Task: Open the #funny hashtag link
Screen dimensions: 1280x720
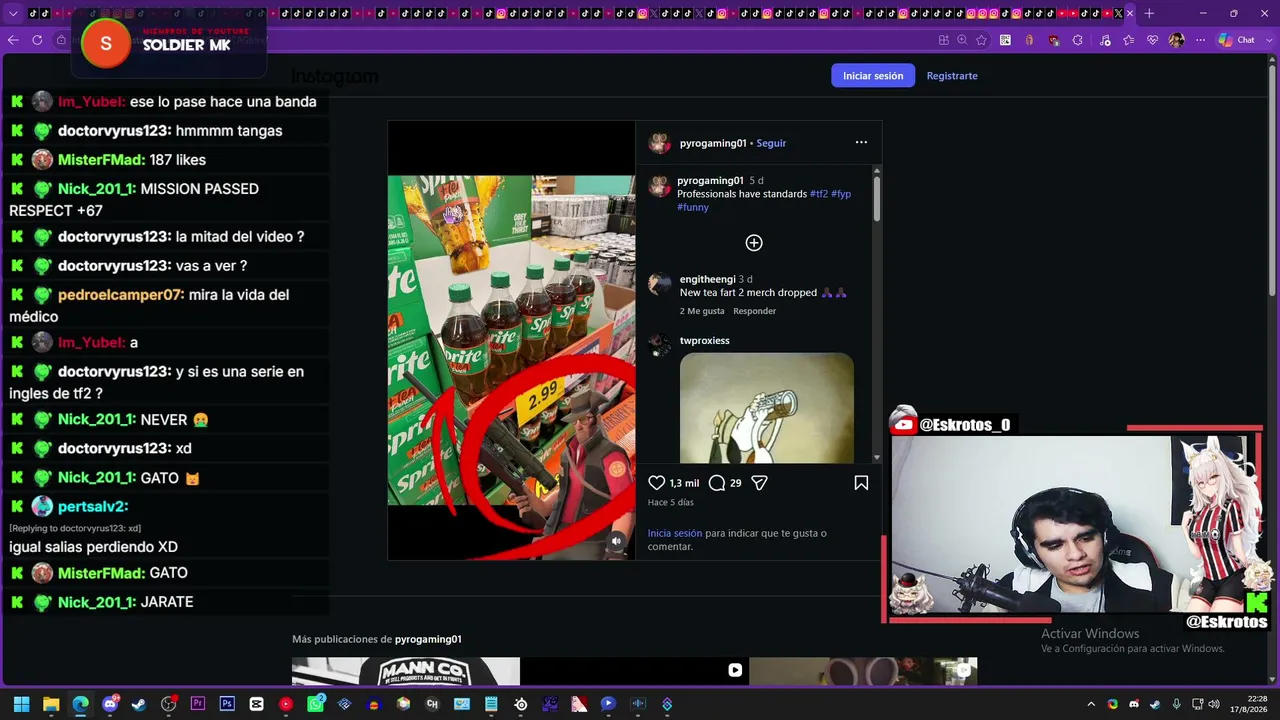Action: point(693,207)
